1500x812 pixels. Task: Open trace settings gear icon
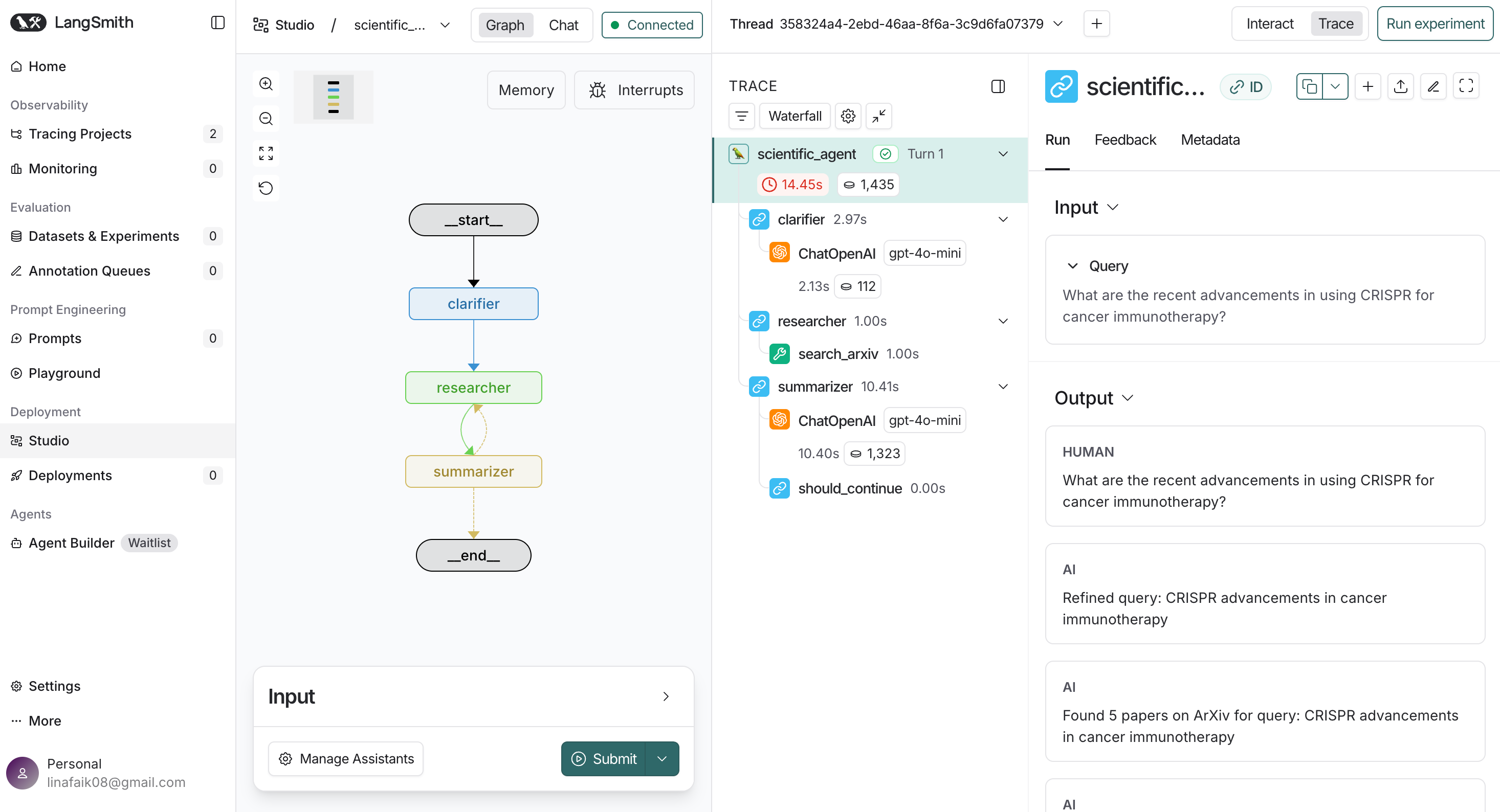(848, 116)
